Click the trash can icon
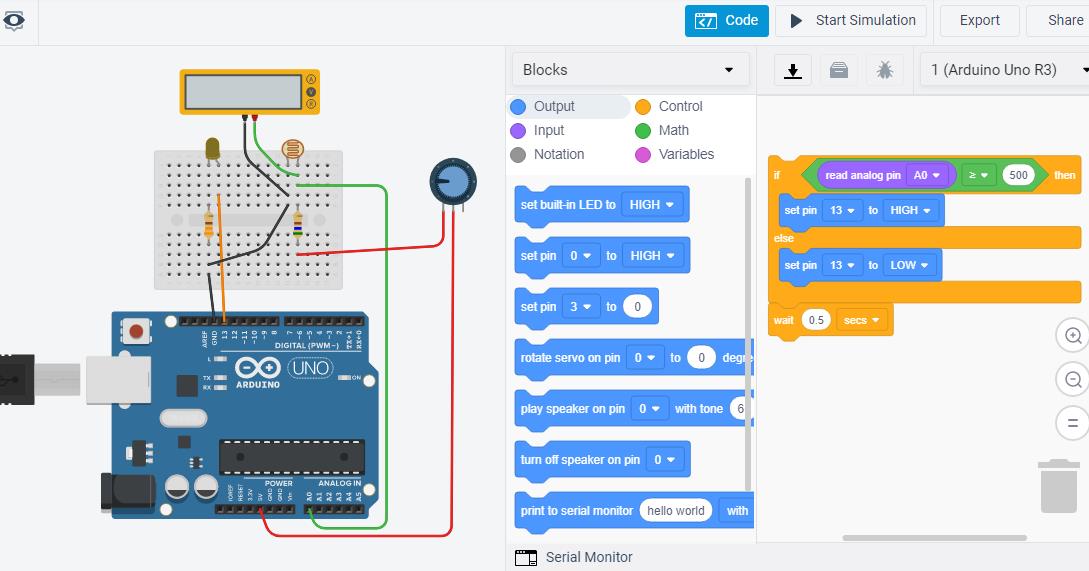 [x=1059, y=485]
